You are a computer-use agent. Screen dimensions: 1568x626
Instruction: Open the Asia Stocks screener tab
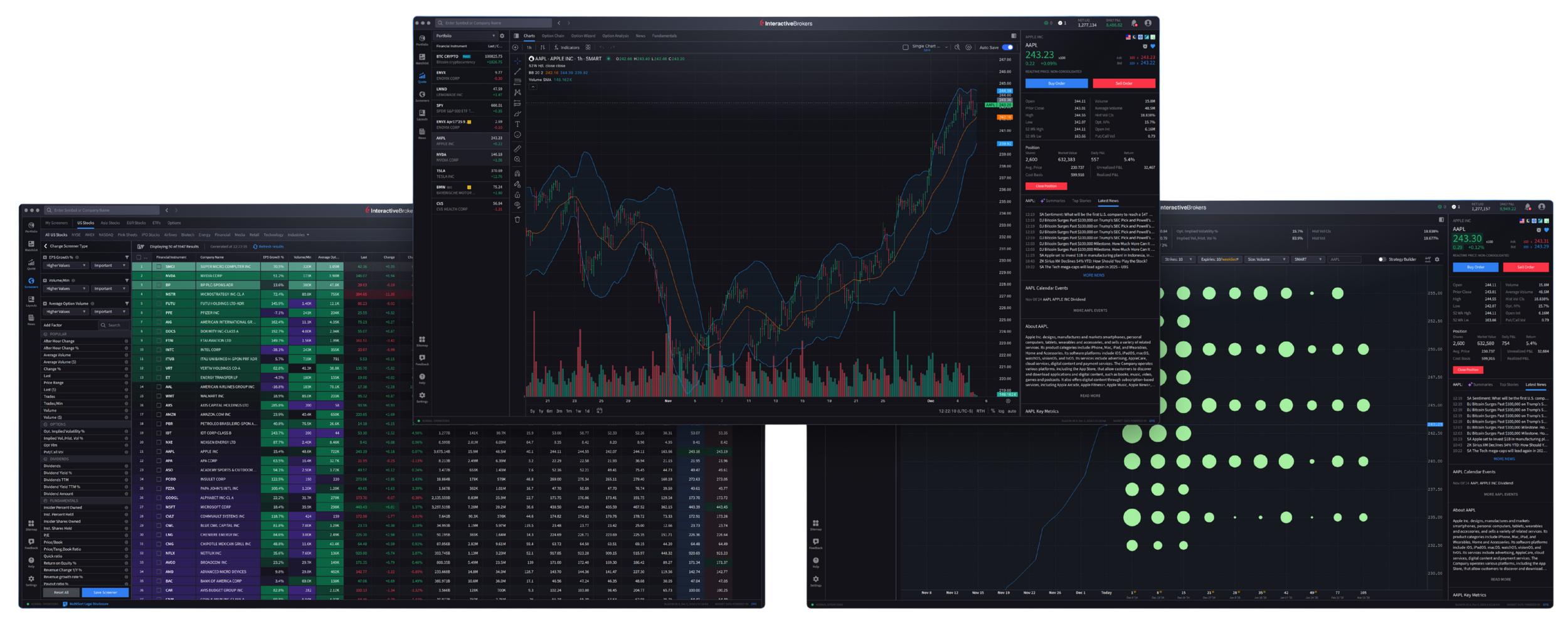point(110,223)
